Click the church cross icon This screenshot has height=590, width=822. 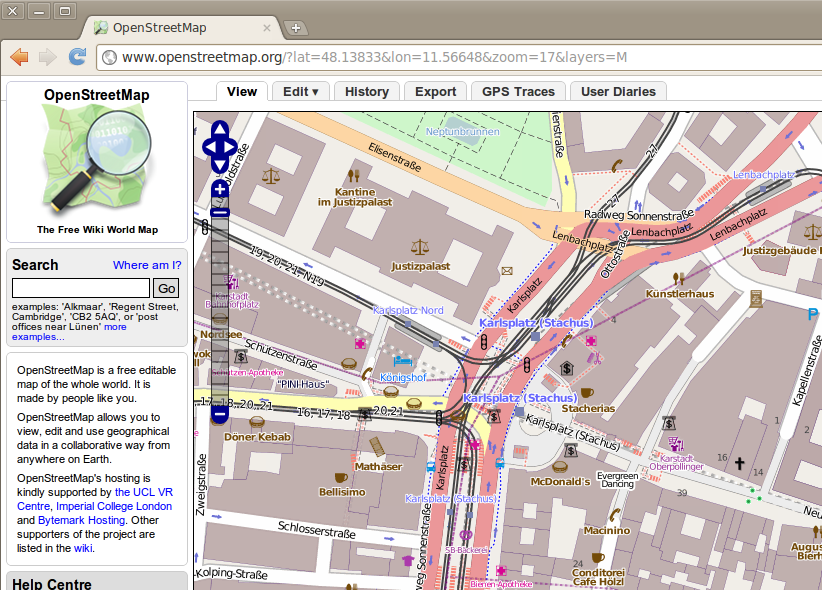coord(739,463)
